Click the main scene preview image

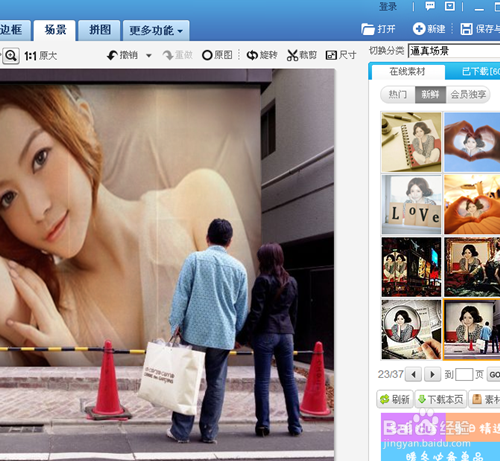click(167, 265)
